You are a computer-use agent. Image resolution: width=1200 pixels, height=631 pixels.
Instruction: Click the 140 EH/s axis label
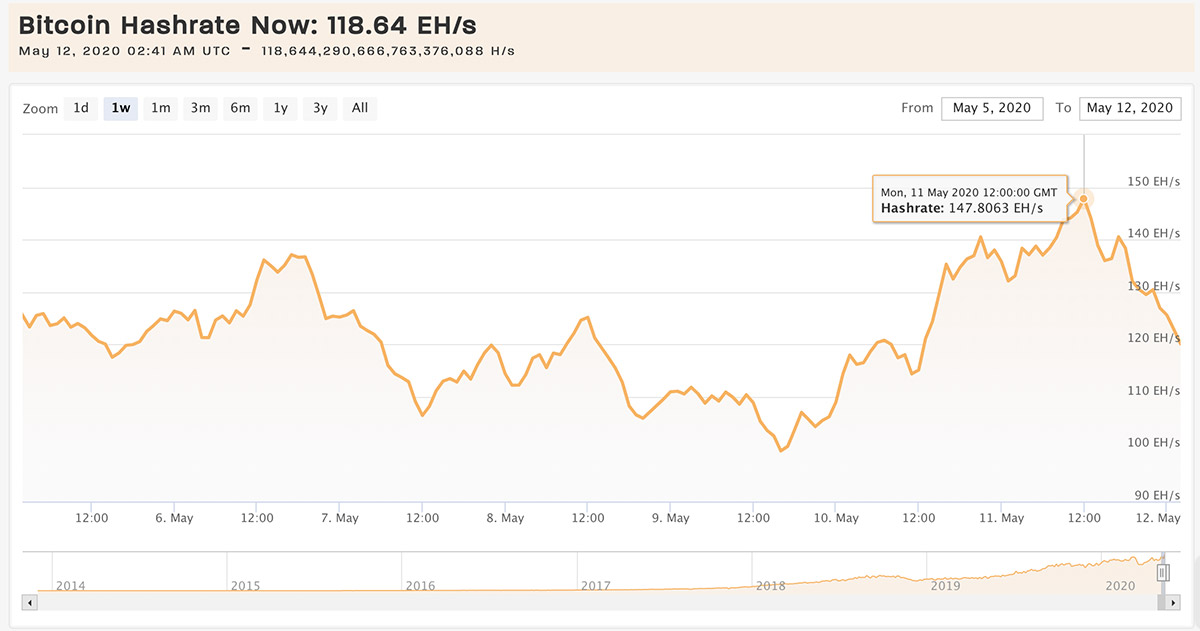point(1154,233)
